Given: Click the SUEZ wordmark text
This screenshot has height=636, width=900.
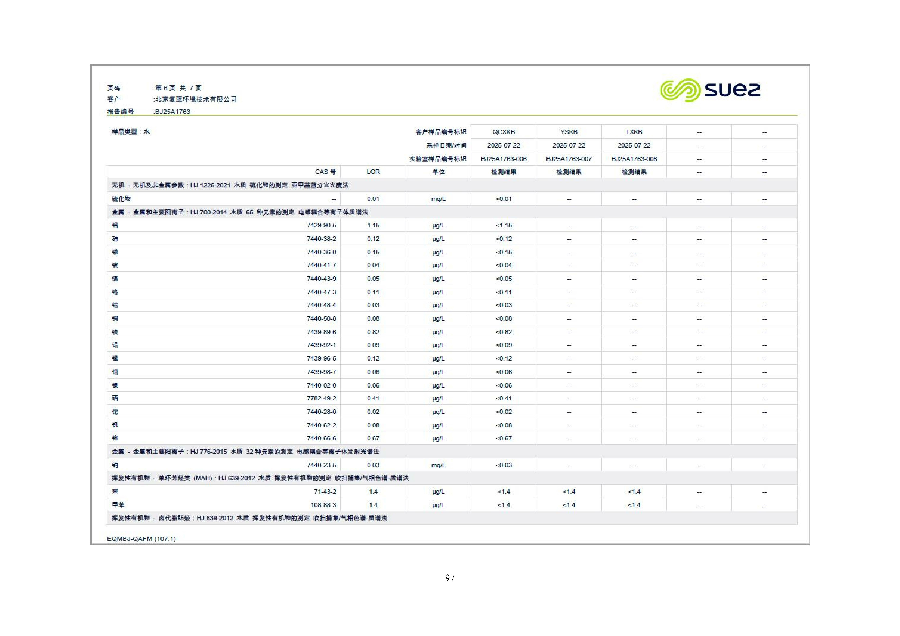Looking at the screenshot, I should tap(732, 90).
